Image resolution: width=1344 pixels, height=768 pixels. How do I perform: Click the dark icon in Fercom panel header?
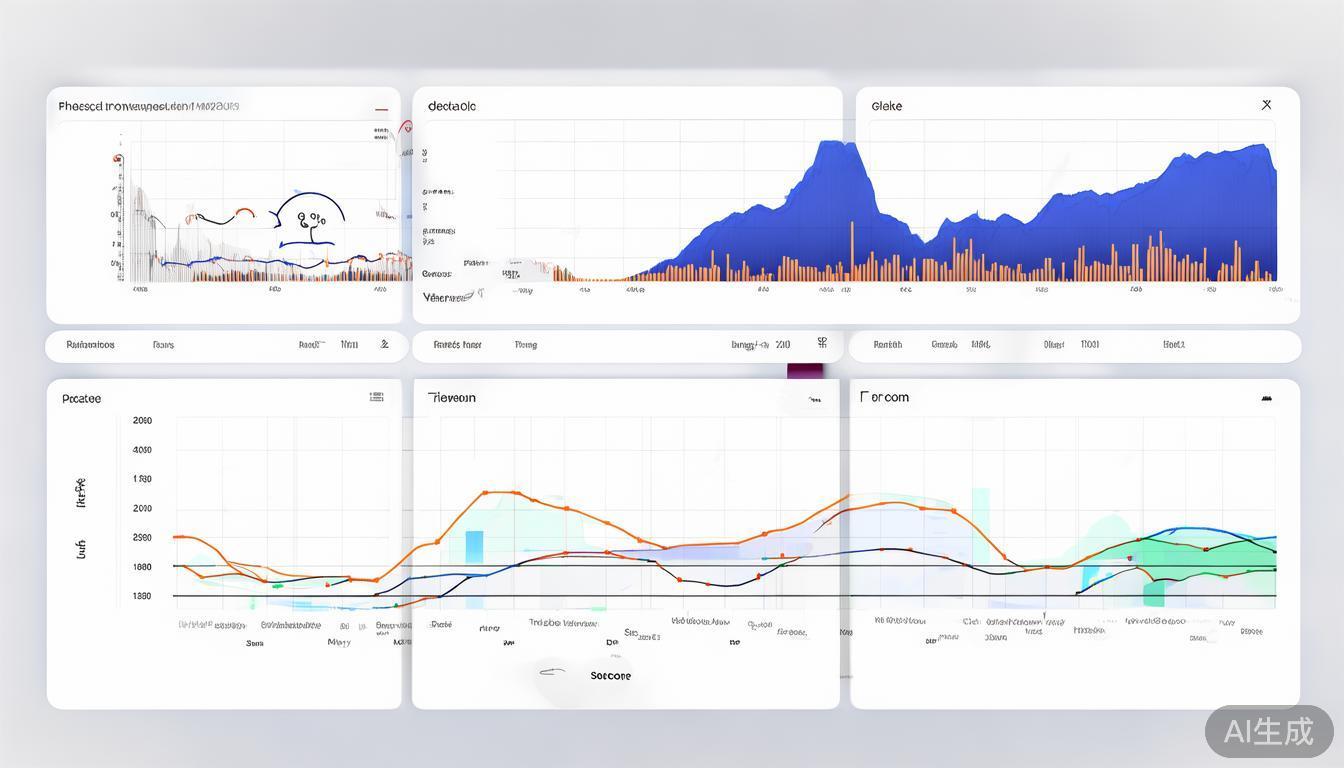(x=1266, y=398)
